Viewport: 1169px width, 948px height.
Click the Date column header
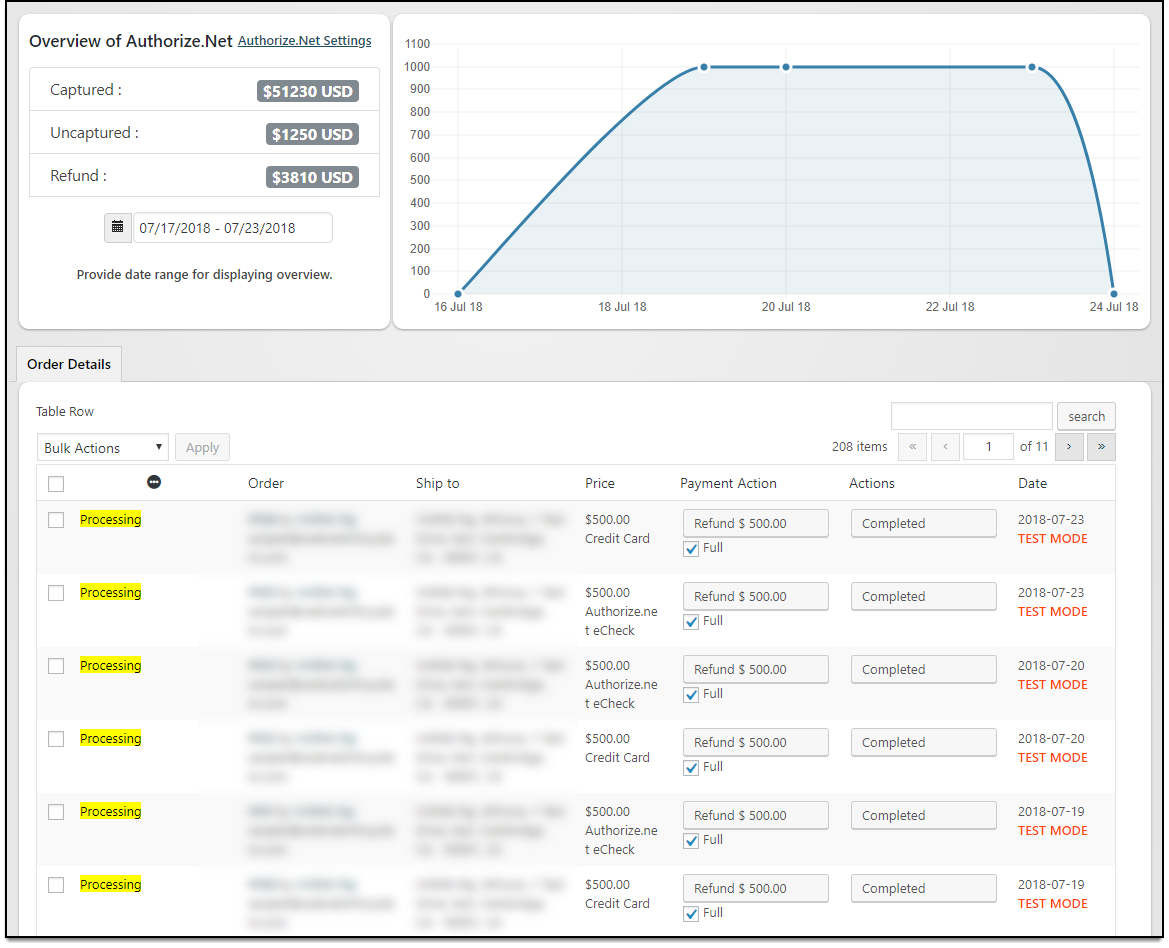point(1033,483)
